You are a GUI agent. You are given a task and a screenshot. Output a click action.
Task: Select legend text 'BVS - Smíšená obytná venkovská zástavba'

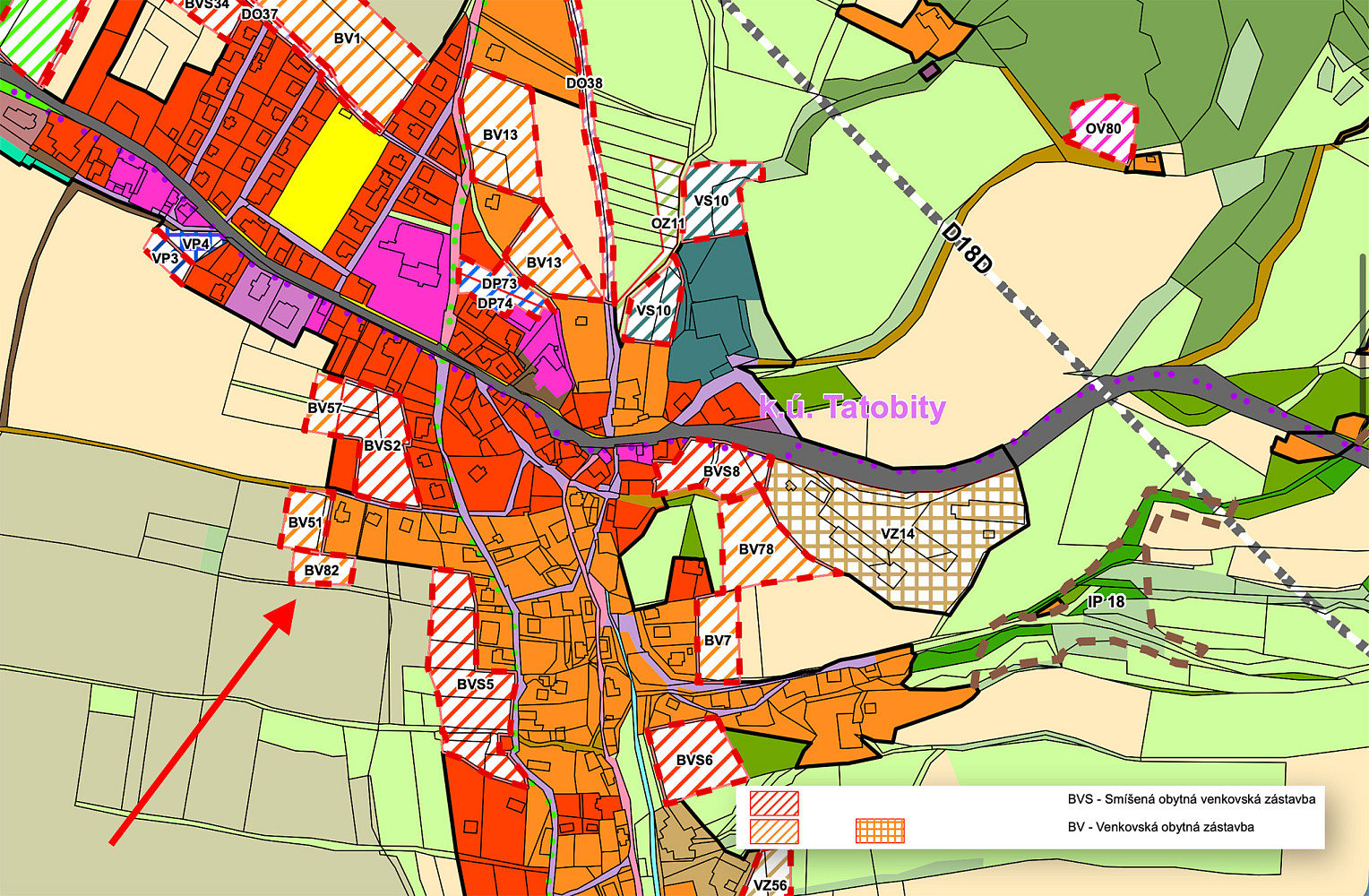click(1192, 798)
